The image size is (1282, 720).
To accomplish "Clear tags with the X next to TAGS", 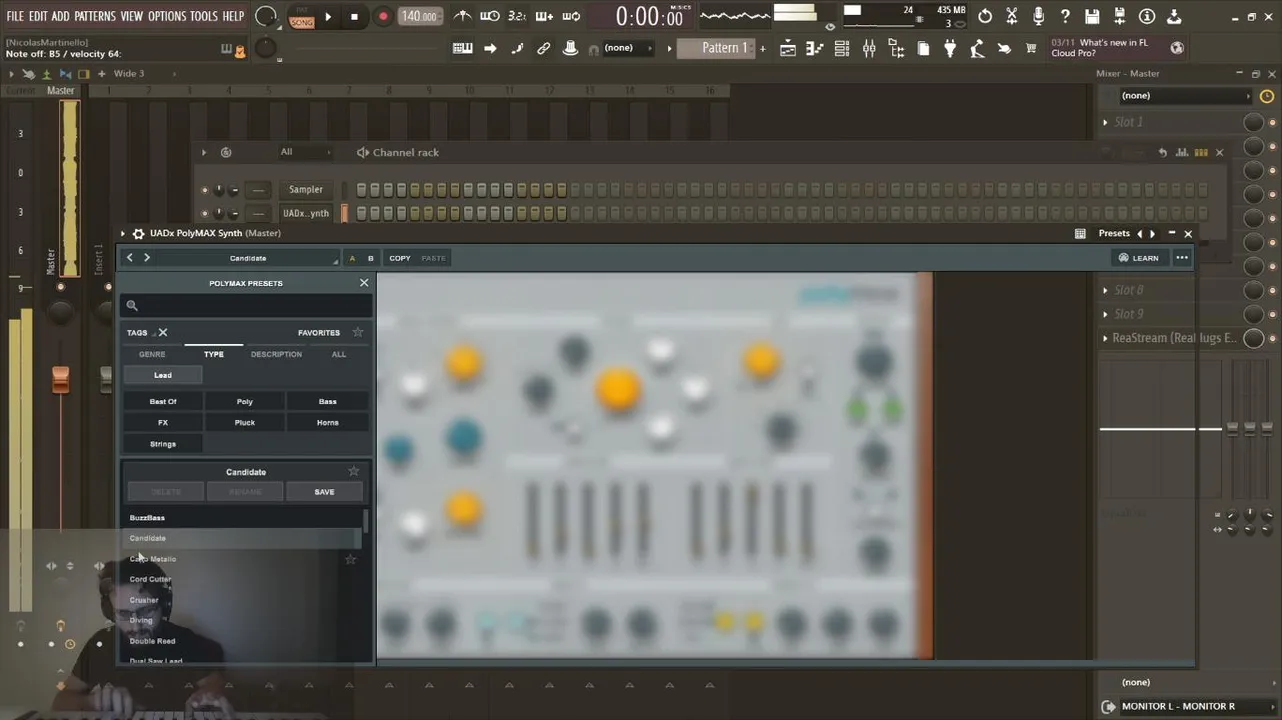I will [163, 333].
